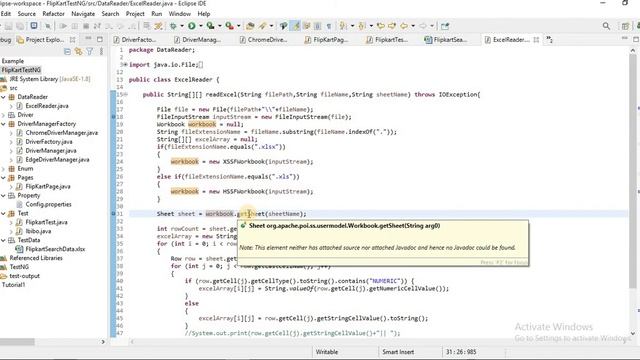This screenshot has width=640, height=360.
Task: Select Referenced Libraries node
Action: [36, 258]
